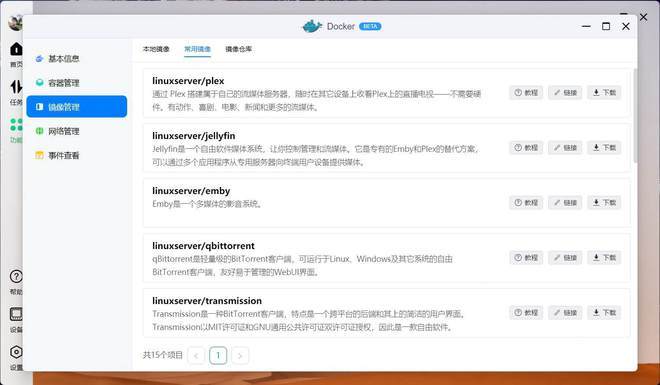
Task: Click the user avatar in the dock
Action: point(16,22)
